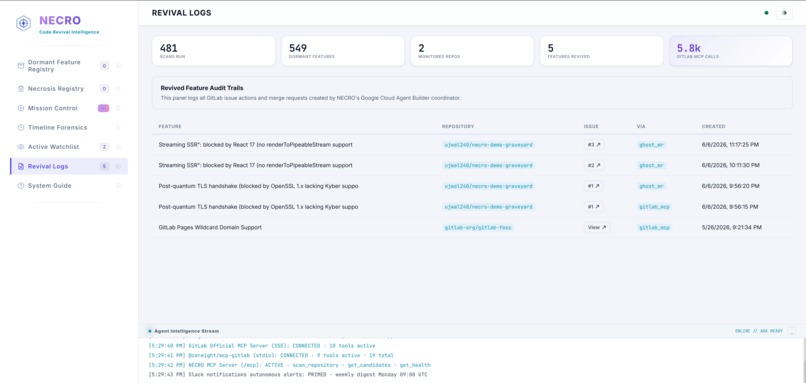Click the Mission Control crosshair icon
Viewport: 806px width, 383px height.
tap(21, 108)
